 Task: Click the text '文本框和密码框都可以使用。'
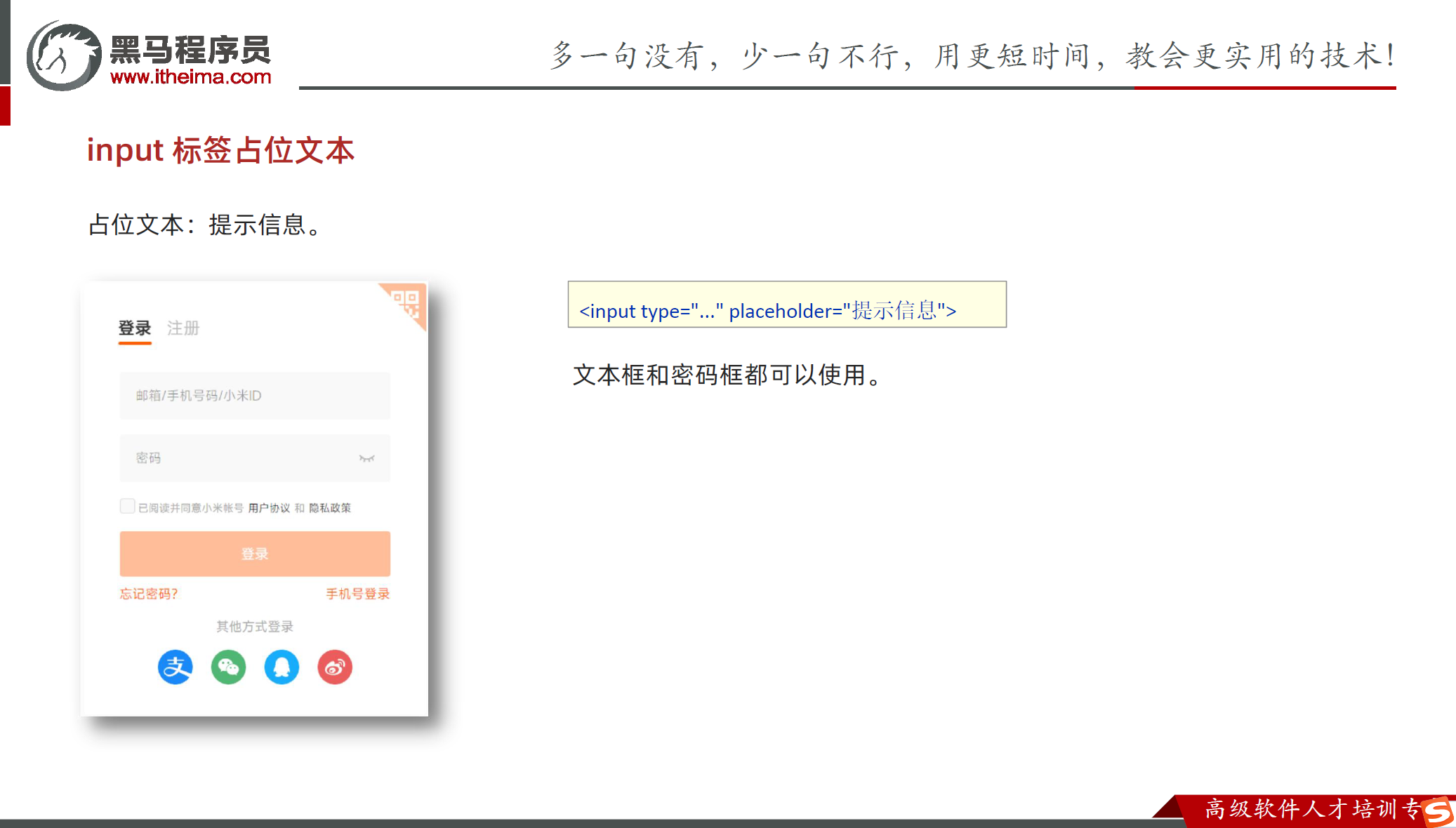pos(727,375)
